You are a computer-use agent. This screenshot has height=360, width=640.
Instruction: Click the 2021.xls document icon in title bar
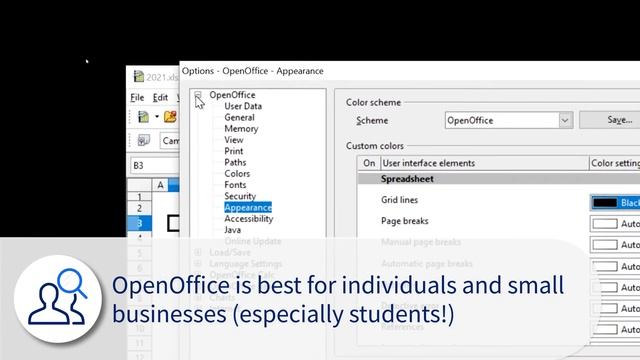(x=139, y=76)
